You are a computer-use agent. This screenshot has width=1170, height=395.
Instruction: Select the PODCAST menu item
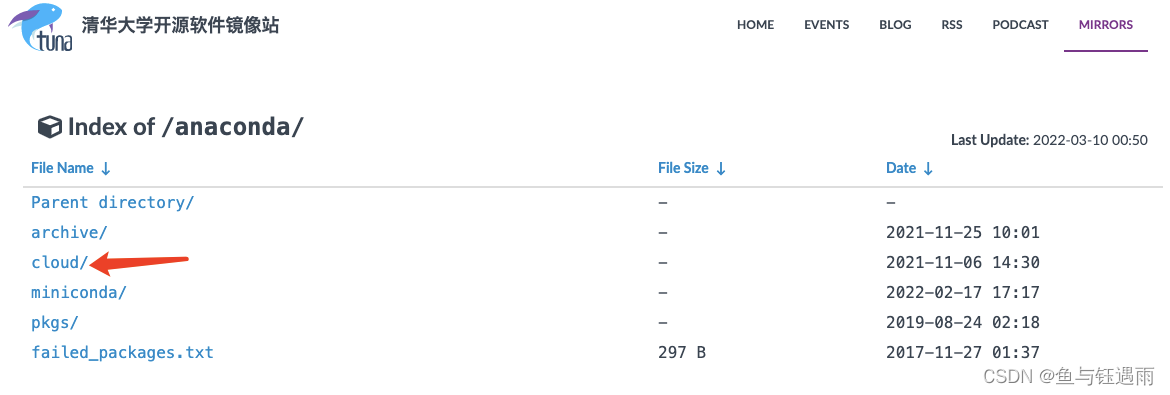(1020, 25)
